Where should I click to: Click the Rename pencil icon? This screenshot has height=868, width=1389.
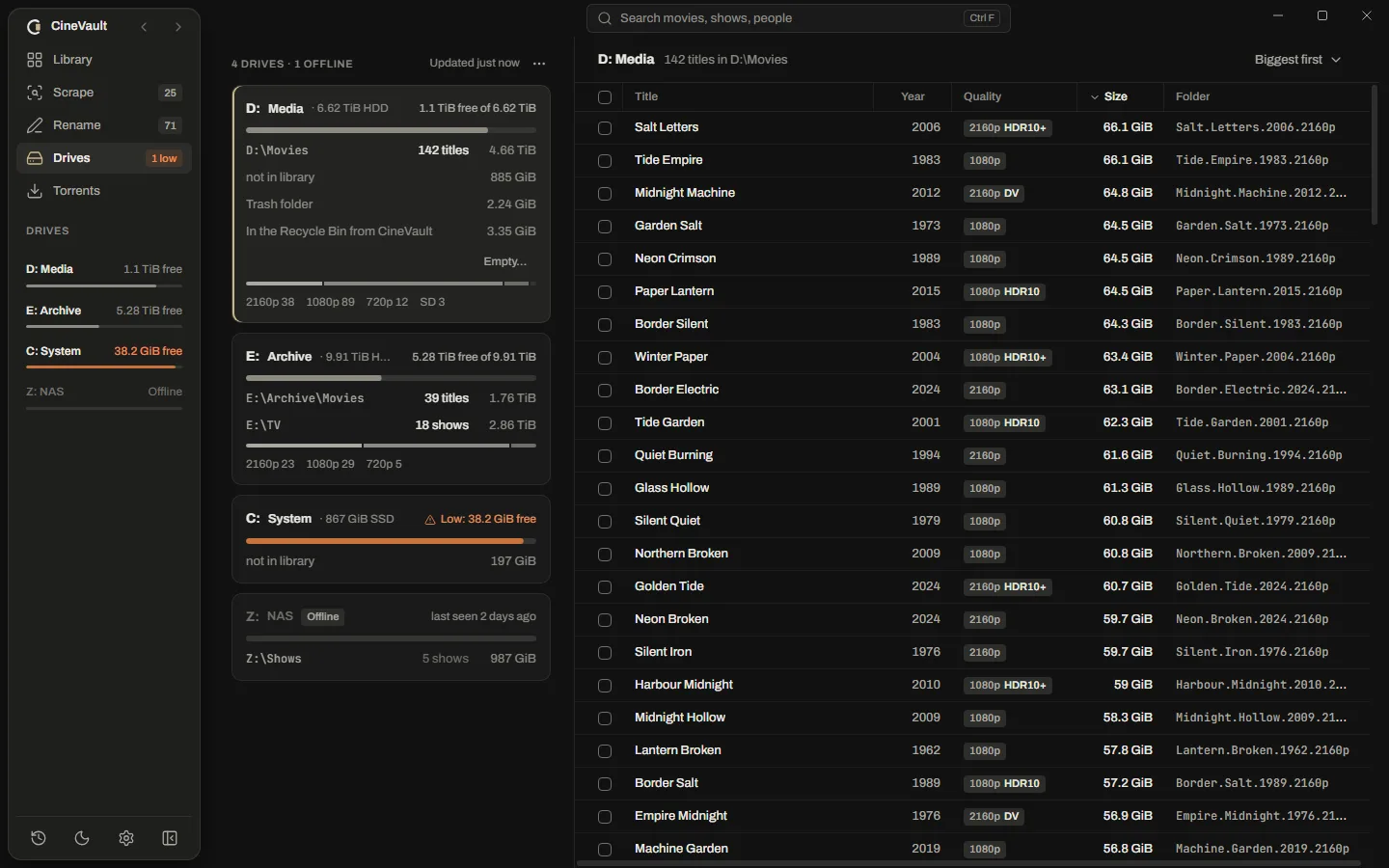(x=35, y=125)
